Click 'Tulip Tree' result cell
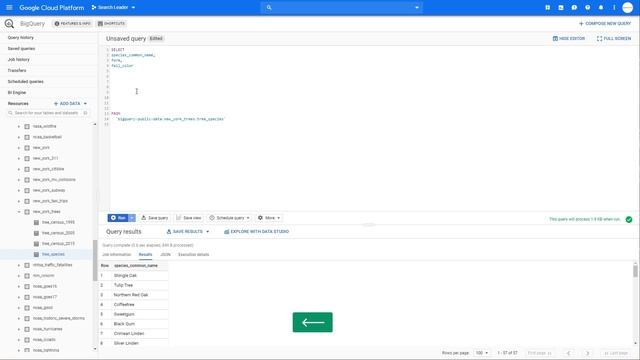 (123, 285)
